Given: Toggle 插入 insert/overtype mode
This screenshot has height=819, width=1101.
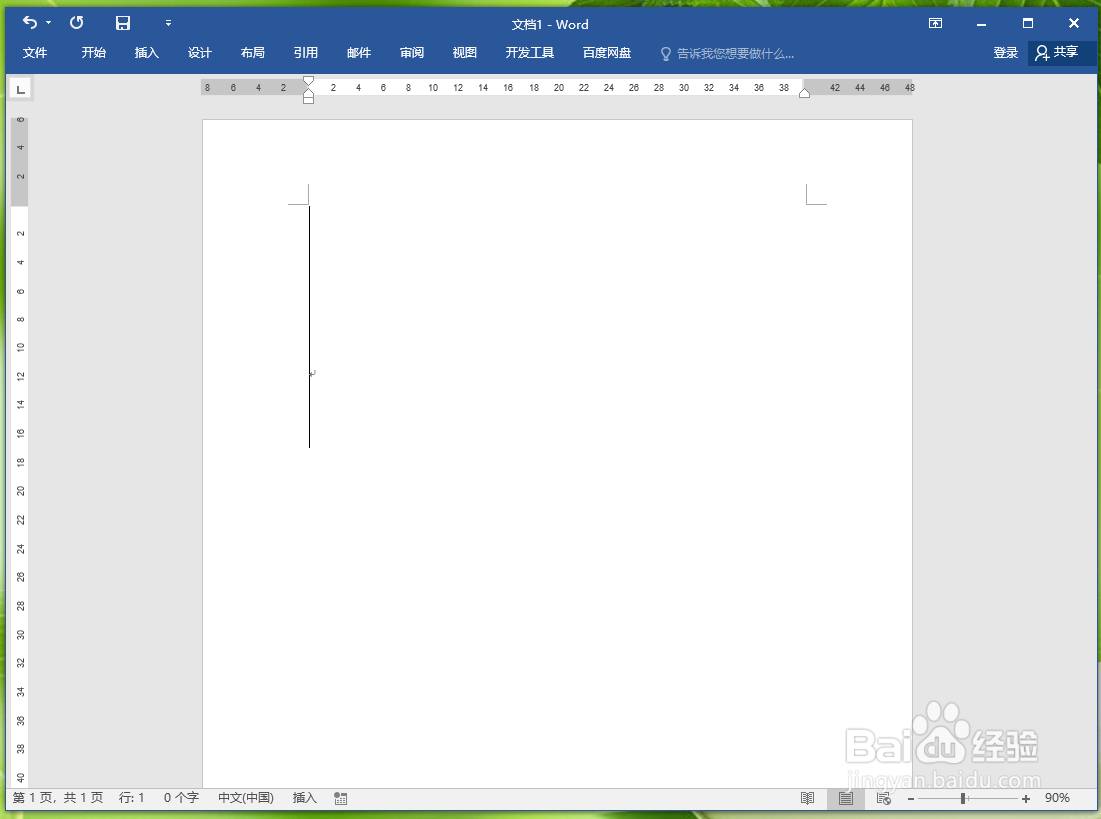Looking at the screenshot, I should 305,798.
